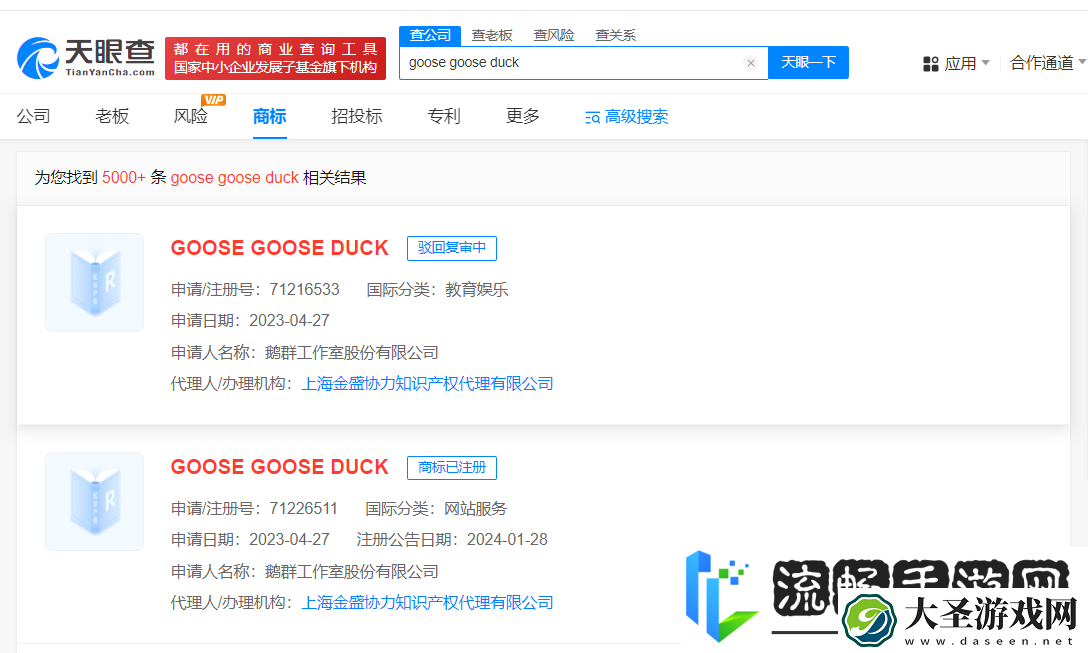Image resolution: width=1088 pixels, height=653 pixels.
Task: Open the 专利 results tab
Action: (444, 117)
